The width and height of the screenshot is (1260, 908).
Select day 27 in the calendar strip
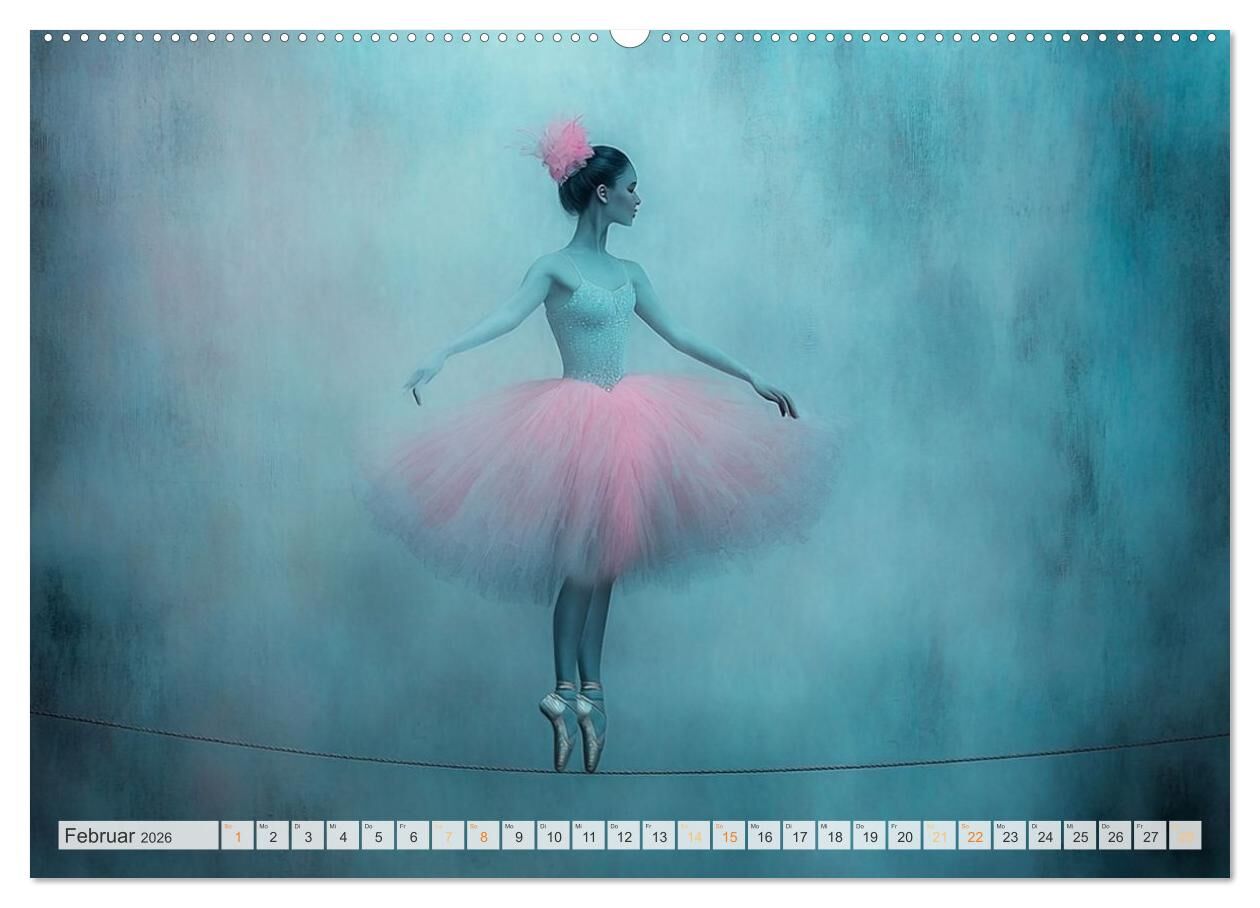pyautogui.click(x=1150, y=836)
